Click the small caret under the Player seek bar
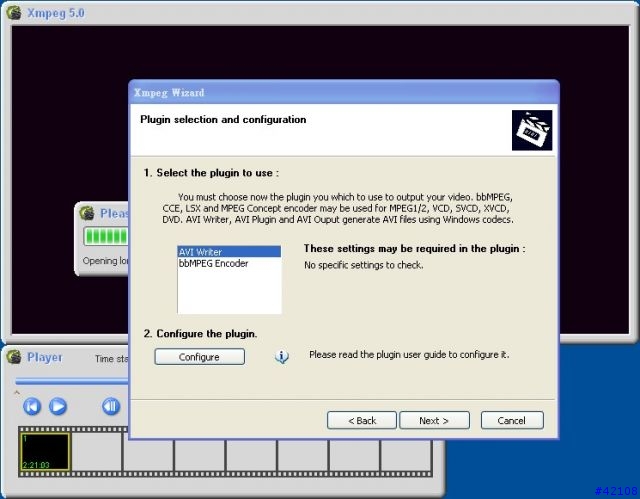 click(x=17, y=393)
